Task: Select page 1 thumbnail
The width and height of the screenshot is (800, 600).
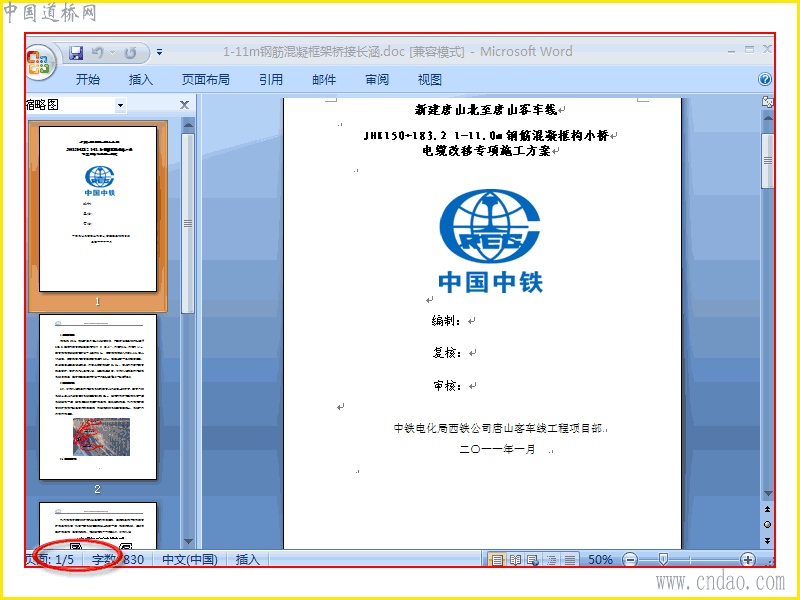Action: tap(98, 209)
